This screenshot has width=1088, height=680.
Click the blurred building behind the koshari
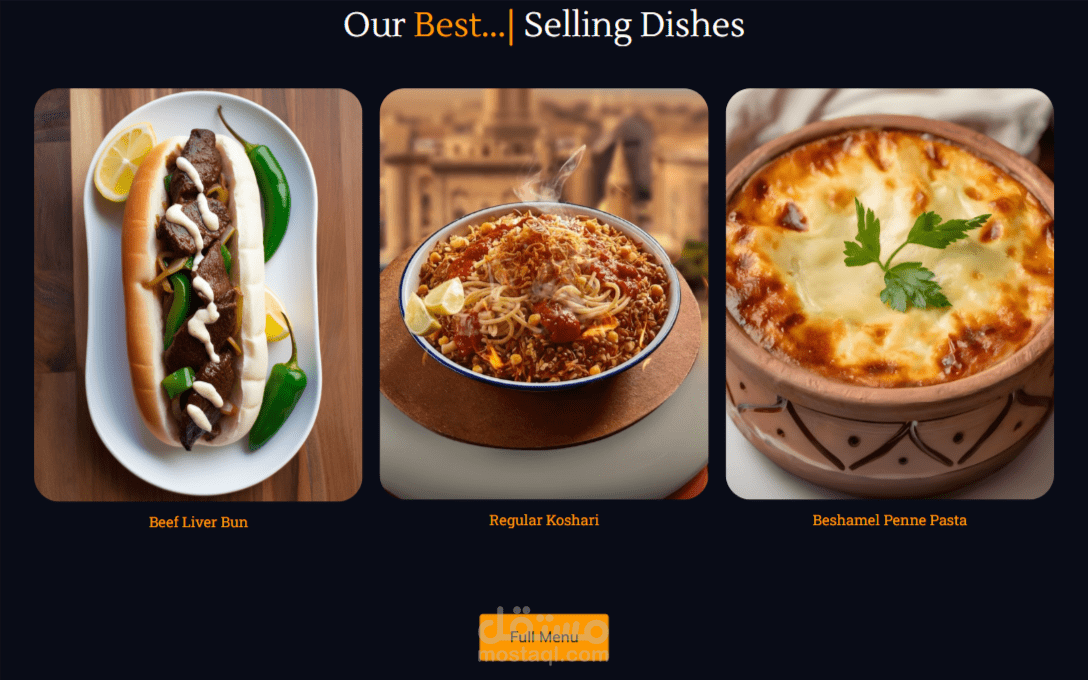tap(543, 160)
